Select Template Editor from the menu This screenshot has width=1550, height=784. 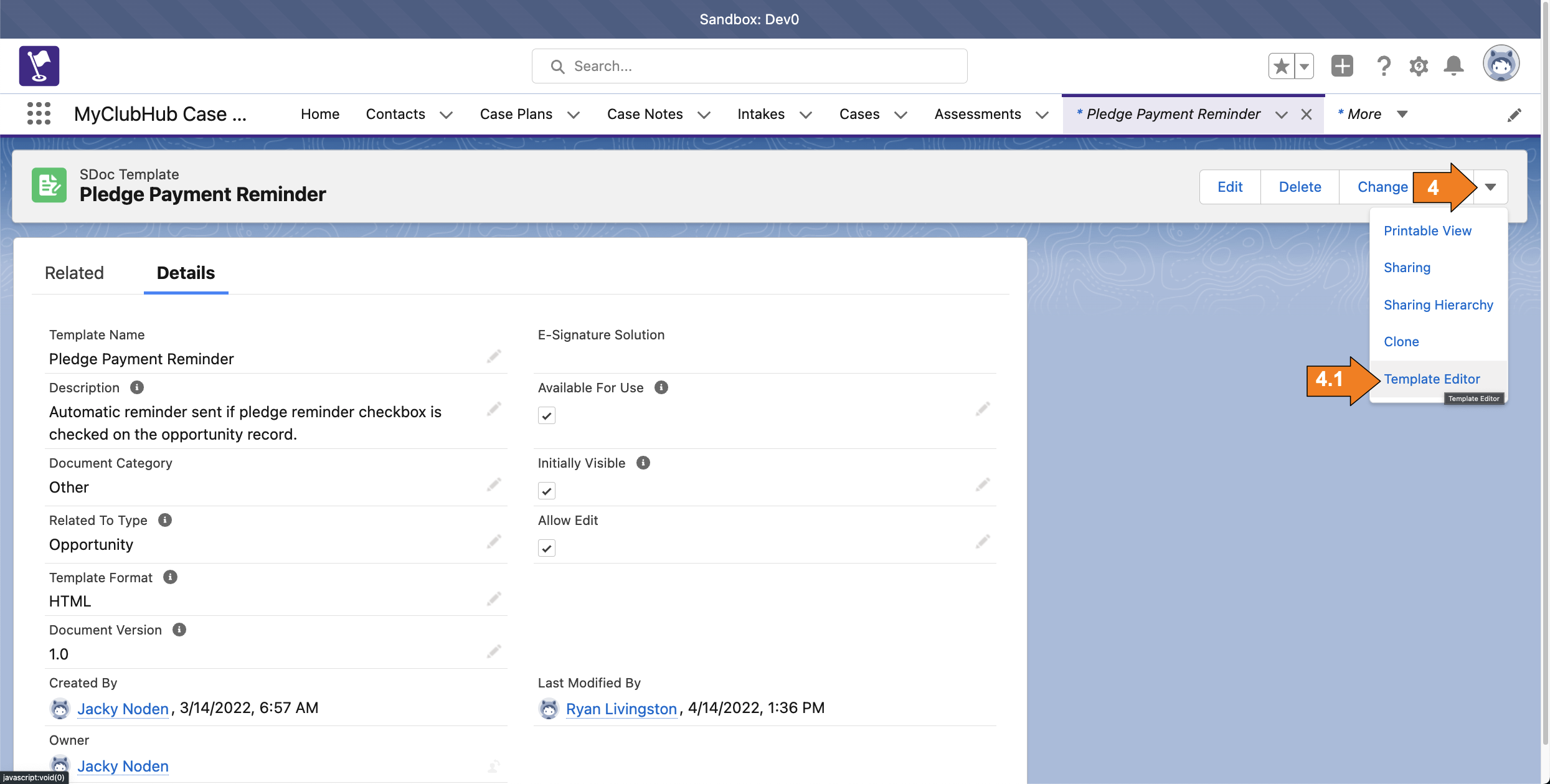pos(1432,379)
